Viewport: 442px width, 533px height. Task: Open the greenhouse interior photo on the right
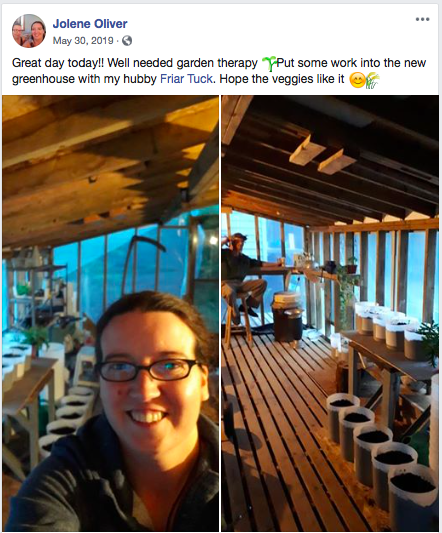pos(330,313)
